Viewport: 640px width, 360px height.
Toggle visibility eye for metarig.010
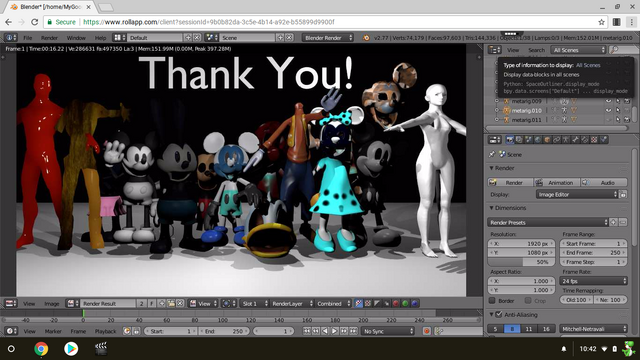click(x=608, y=110)
